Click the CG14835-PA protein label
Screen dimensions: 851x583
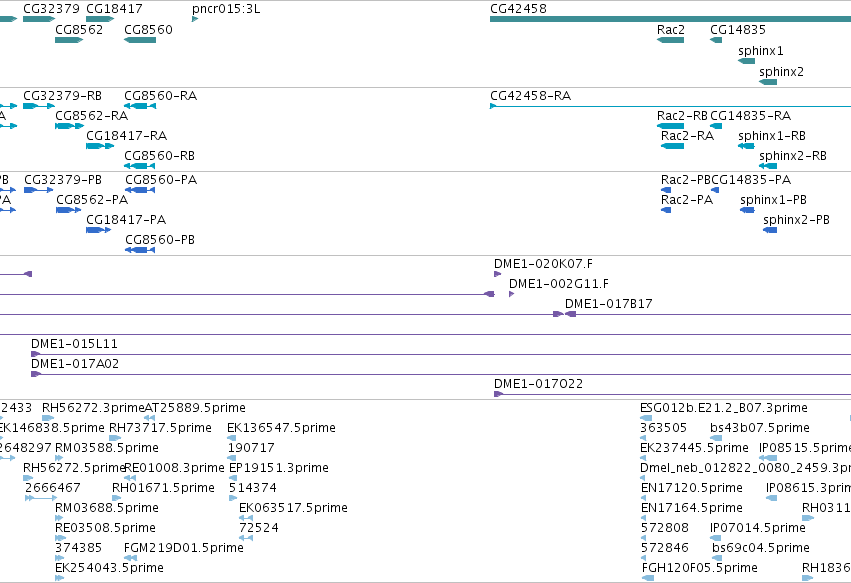pos(751,180)
